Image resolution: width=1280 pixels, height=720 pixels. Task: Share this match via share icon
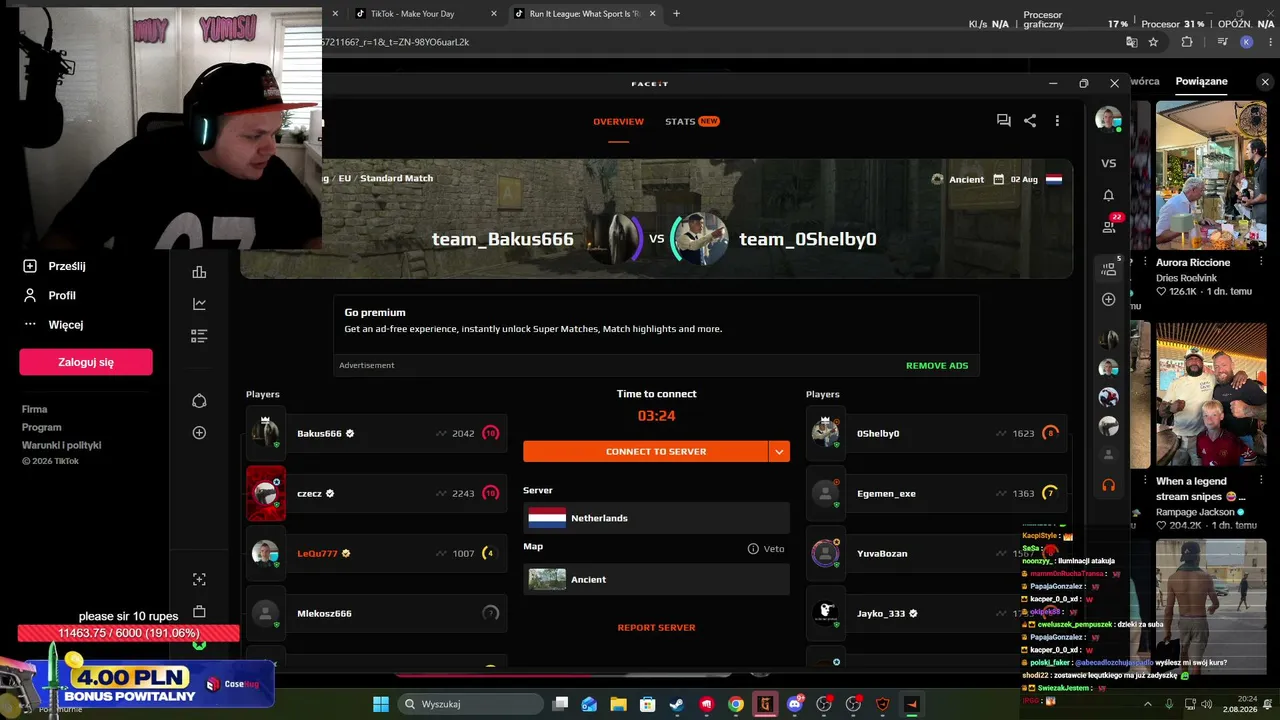click(x=1030, y=121)
